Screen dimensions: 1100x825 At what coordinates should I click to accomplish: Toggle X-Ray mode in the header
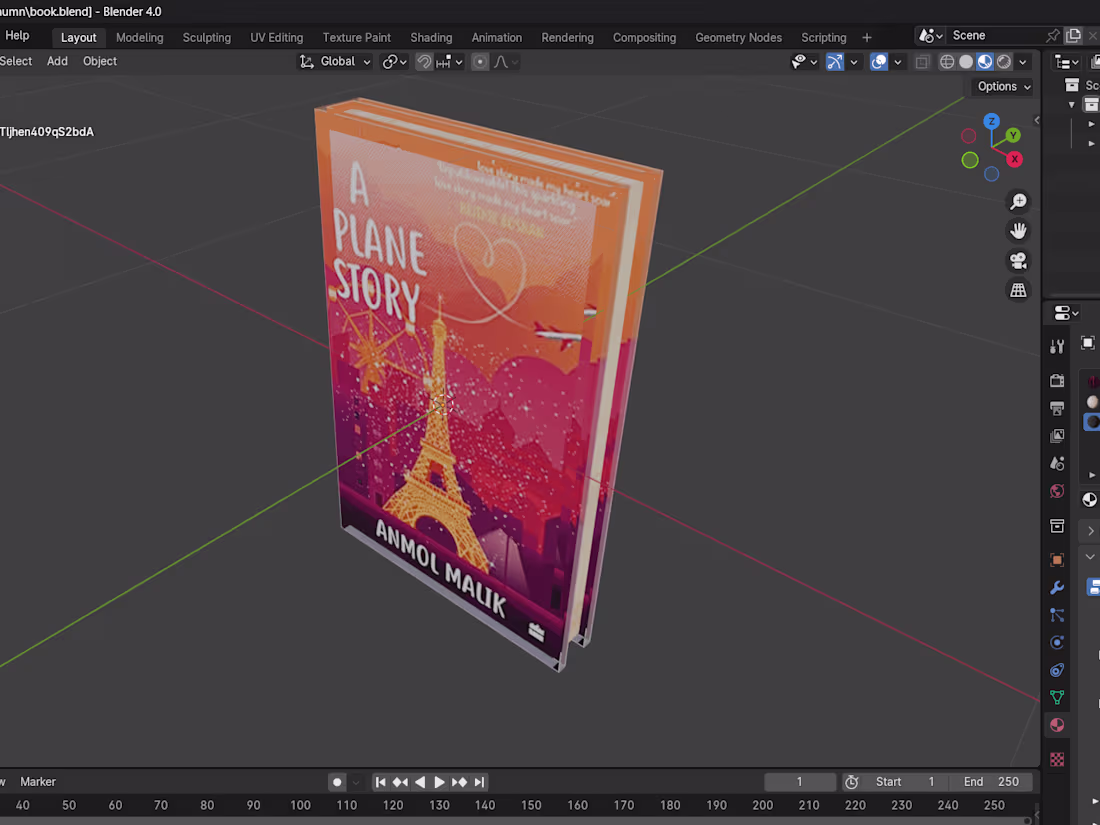(920, 61)
